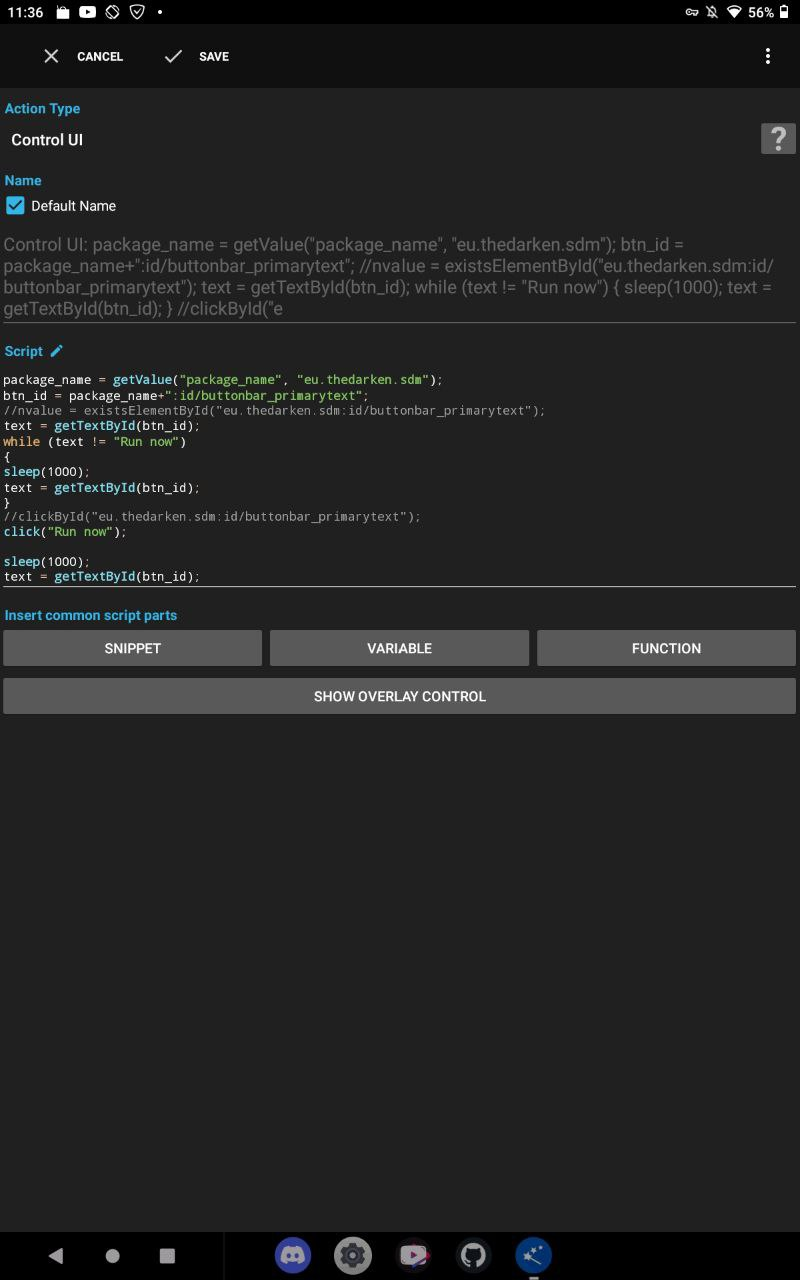Insert a VARIABLE into the script
The width and height of the screenshot is (800, 1280).
pyautogui.click(x=399, y=648)
